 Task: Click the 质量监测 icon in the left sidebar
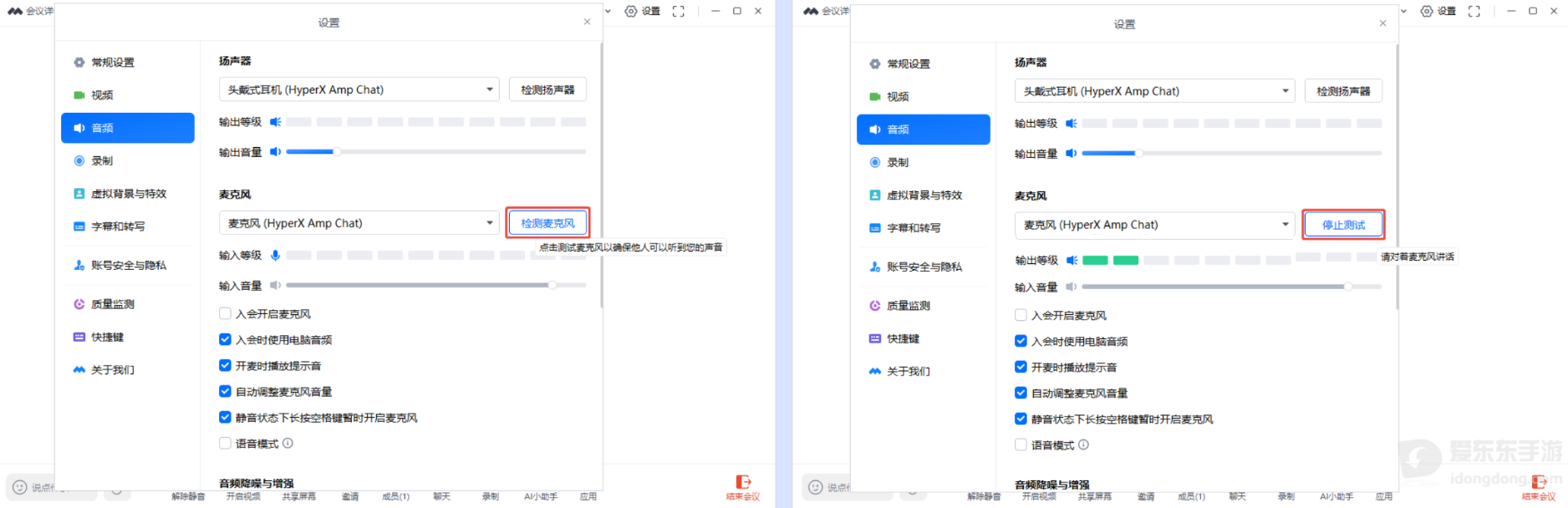79,304
